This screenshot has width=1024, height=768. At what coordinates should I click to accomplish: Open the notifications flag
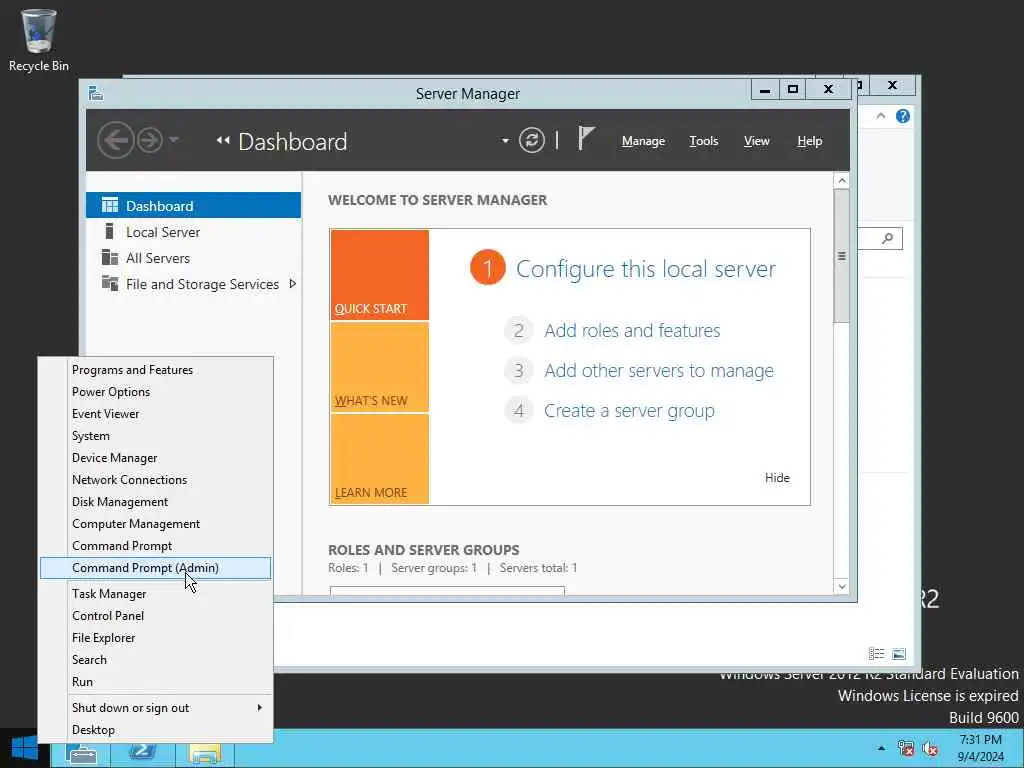point(585,138)
